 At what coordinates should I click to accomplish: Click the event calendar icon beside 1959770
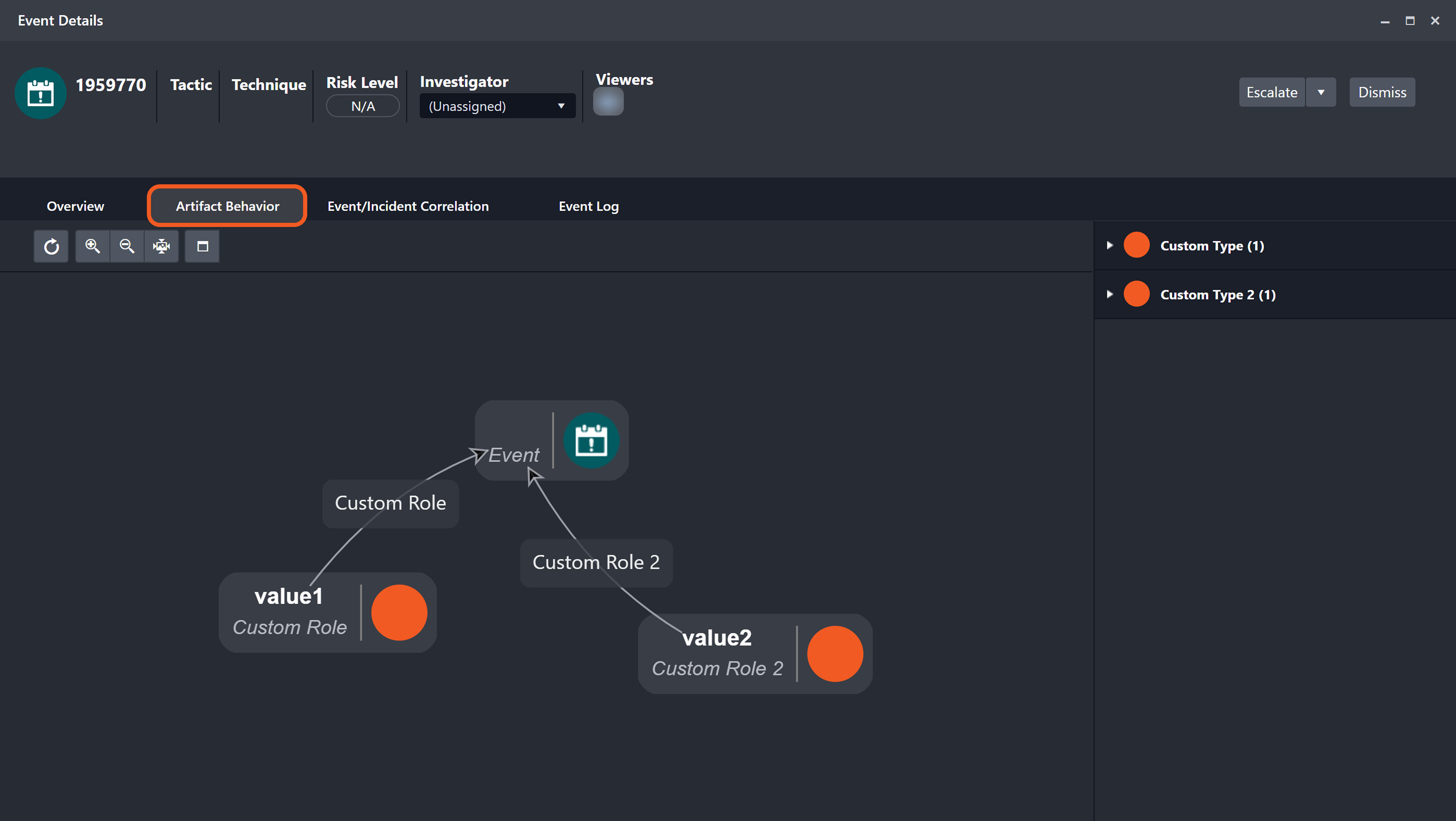(x=40, y=93)
